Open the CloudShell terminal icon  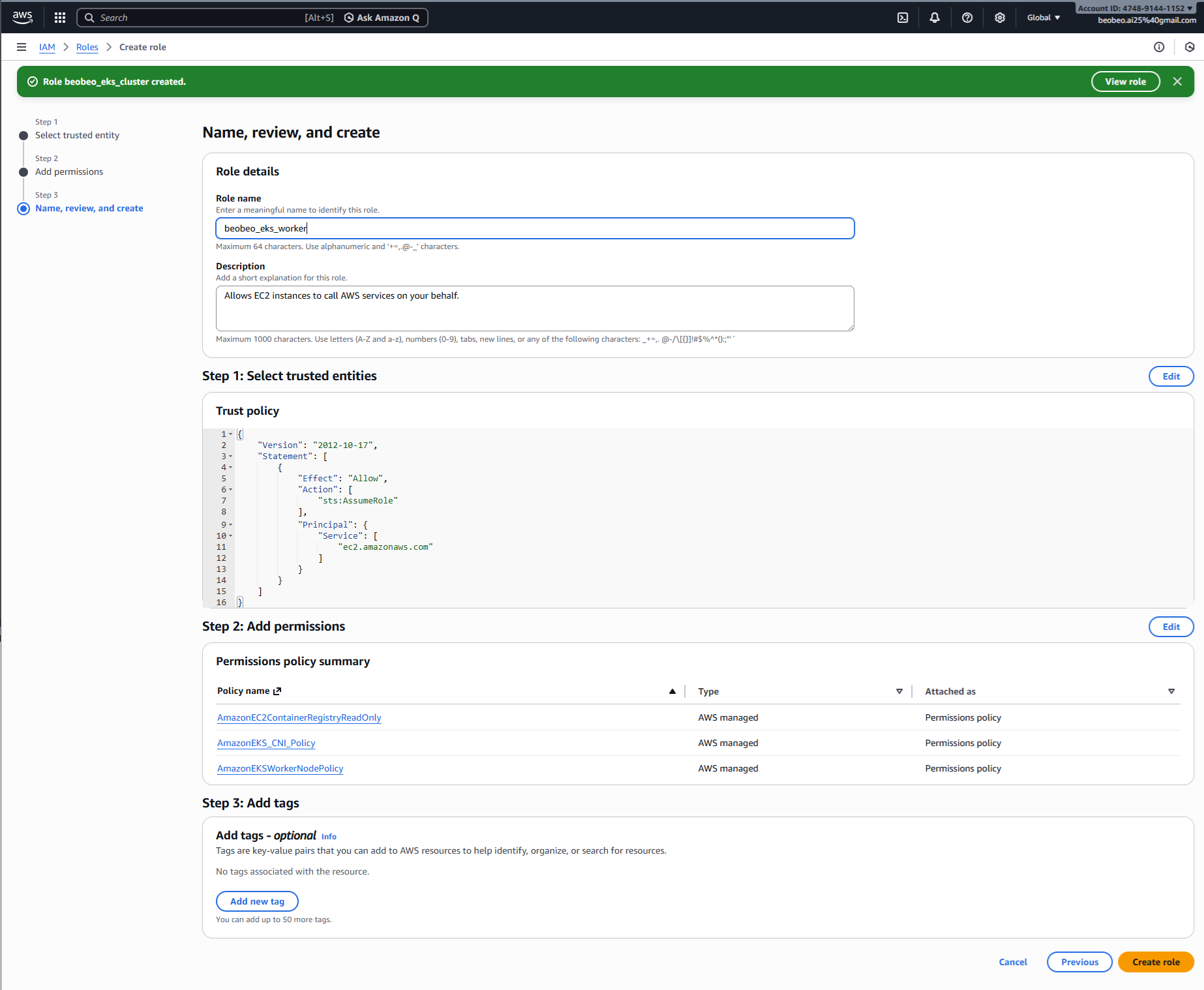point(903,18)
